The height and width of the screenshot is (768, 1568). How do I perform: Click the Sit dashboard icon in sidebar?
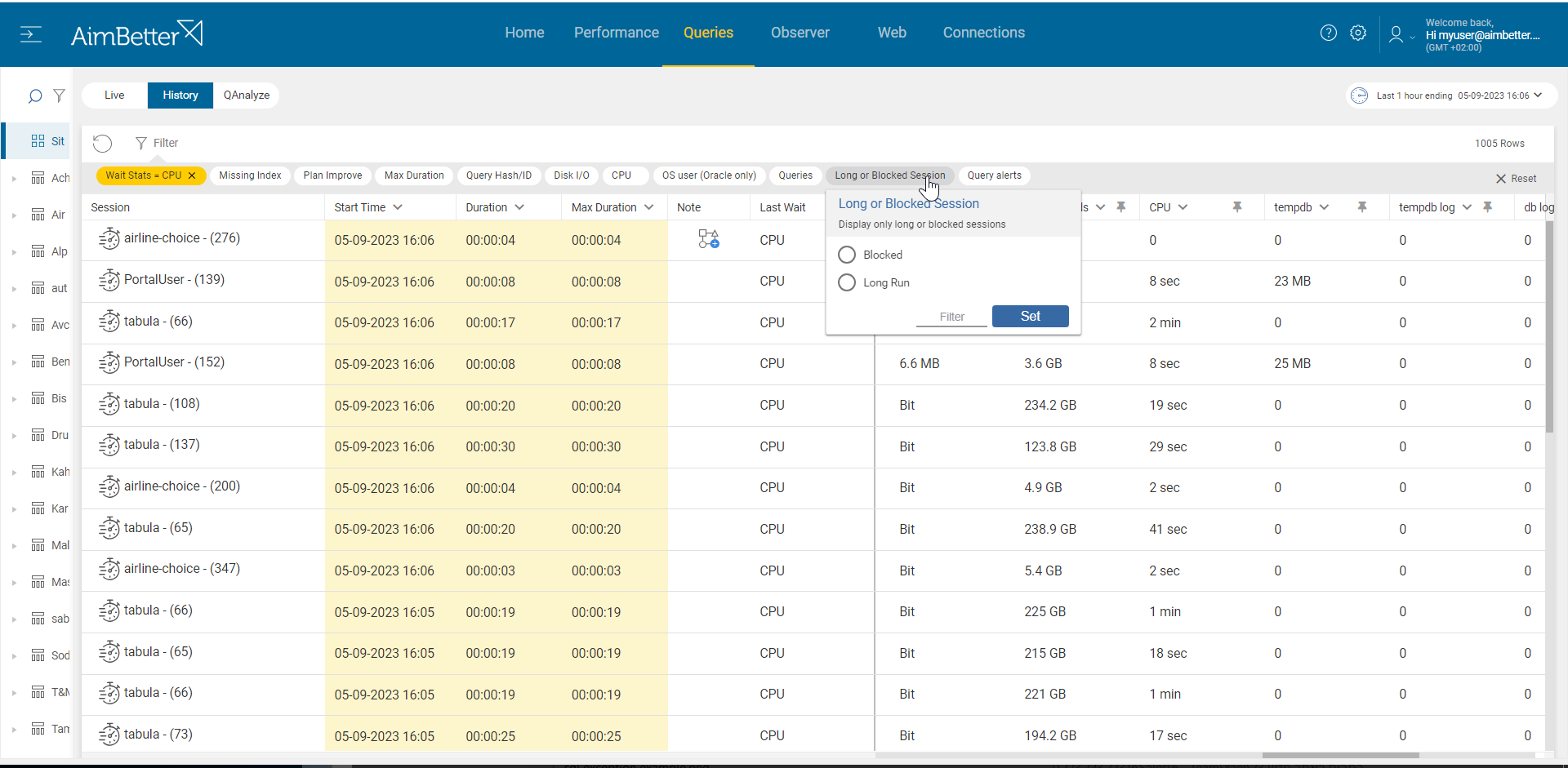38,141
